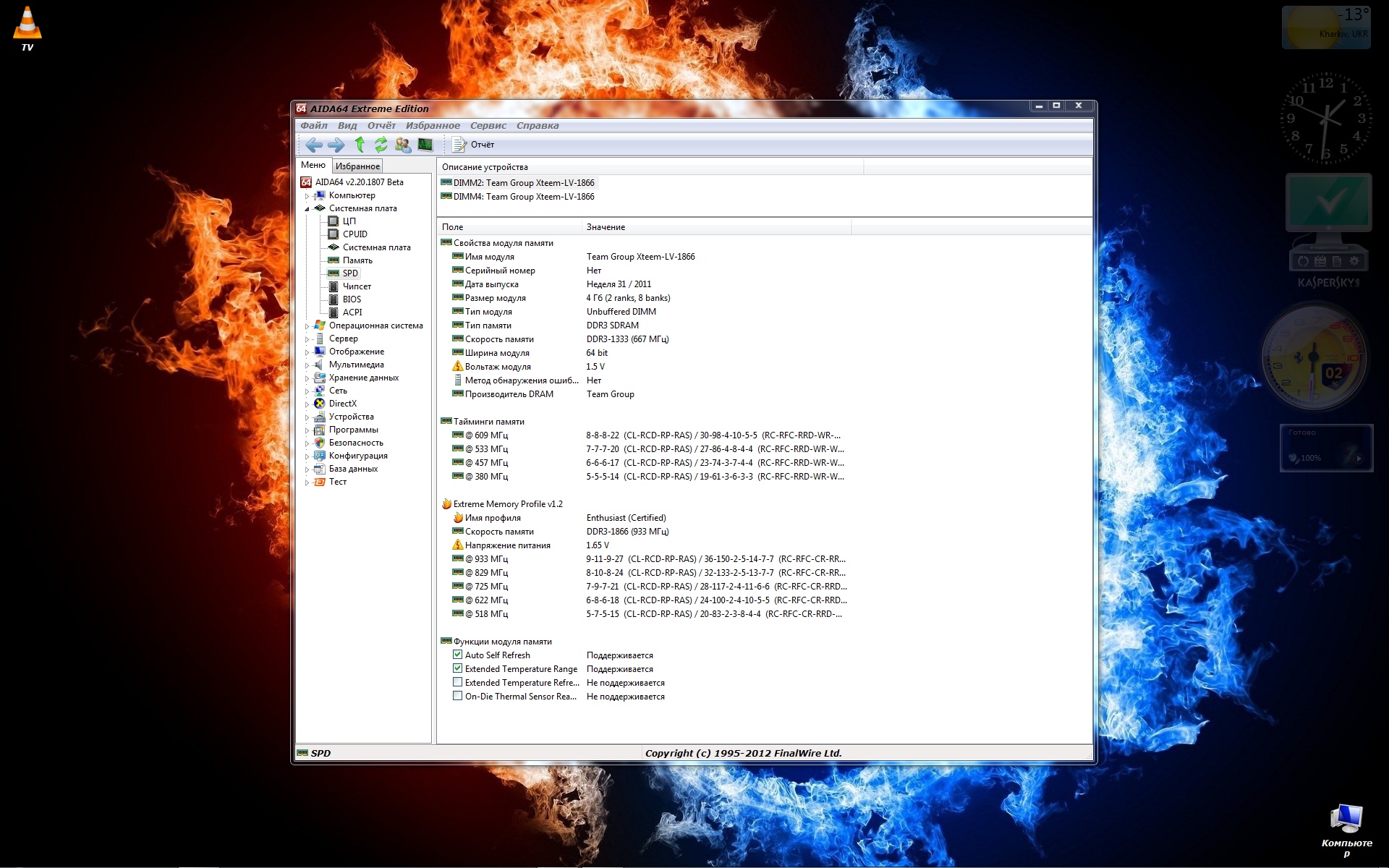Open the users icon in the toolbar
This screenshot has width=1389, height=868.
coord(403,145)
